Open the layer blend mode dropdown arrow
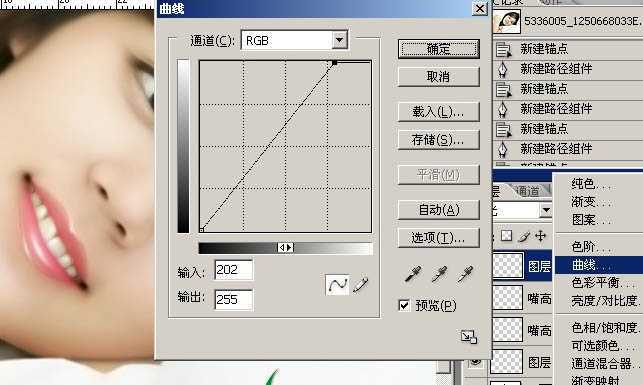The image size is (643, 385). [546, 210]
